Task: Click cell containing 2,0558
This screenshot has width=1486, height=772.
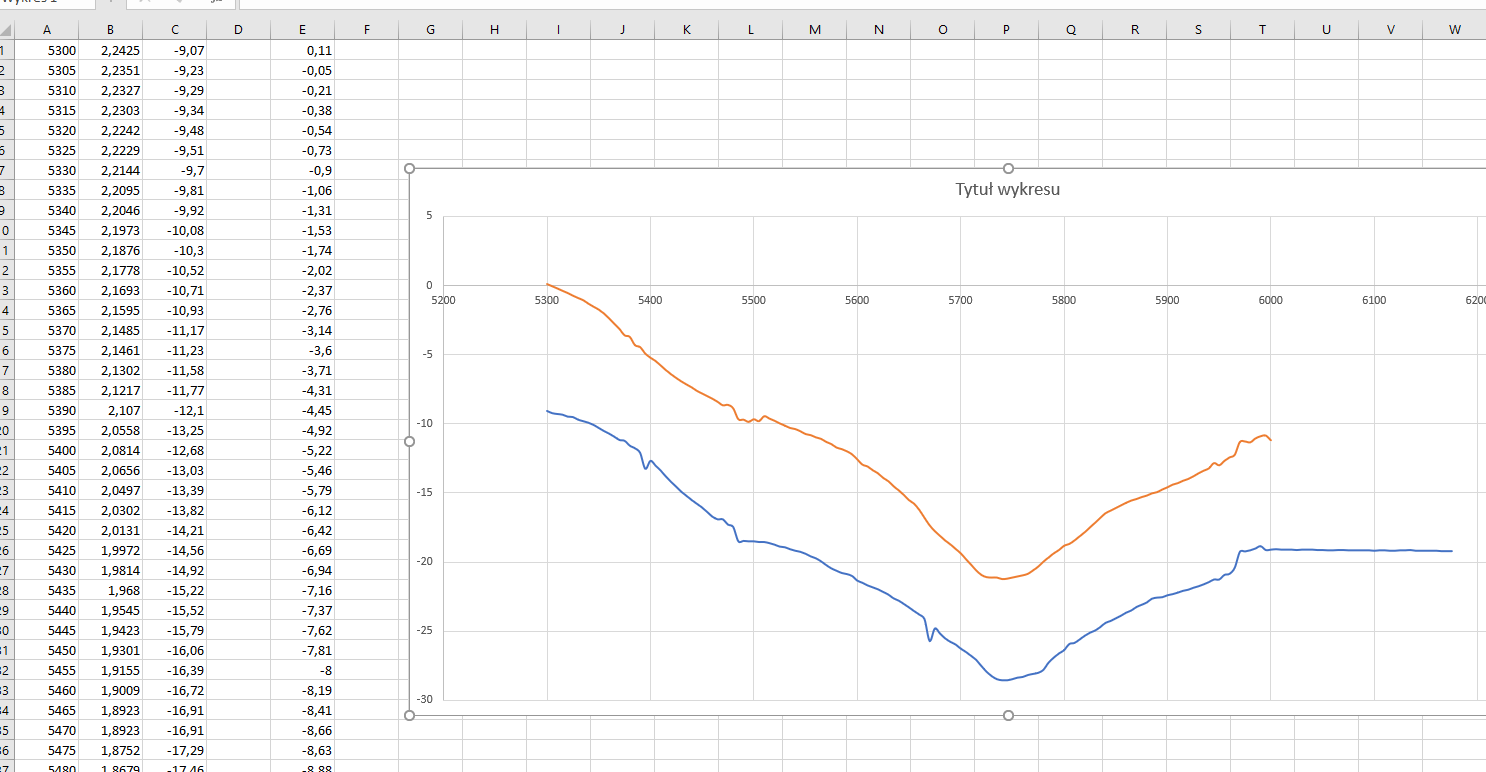Action: click(111, 430)
